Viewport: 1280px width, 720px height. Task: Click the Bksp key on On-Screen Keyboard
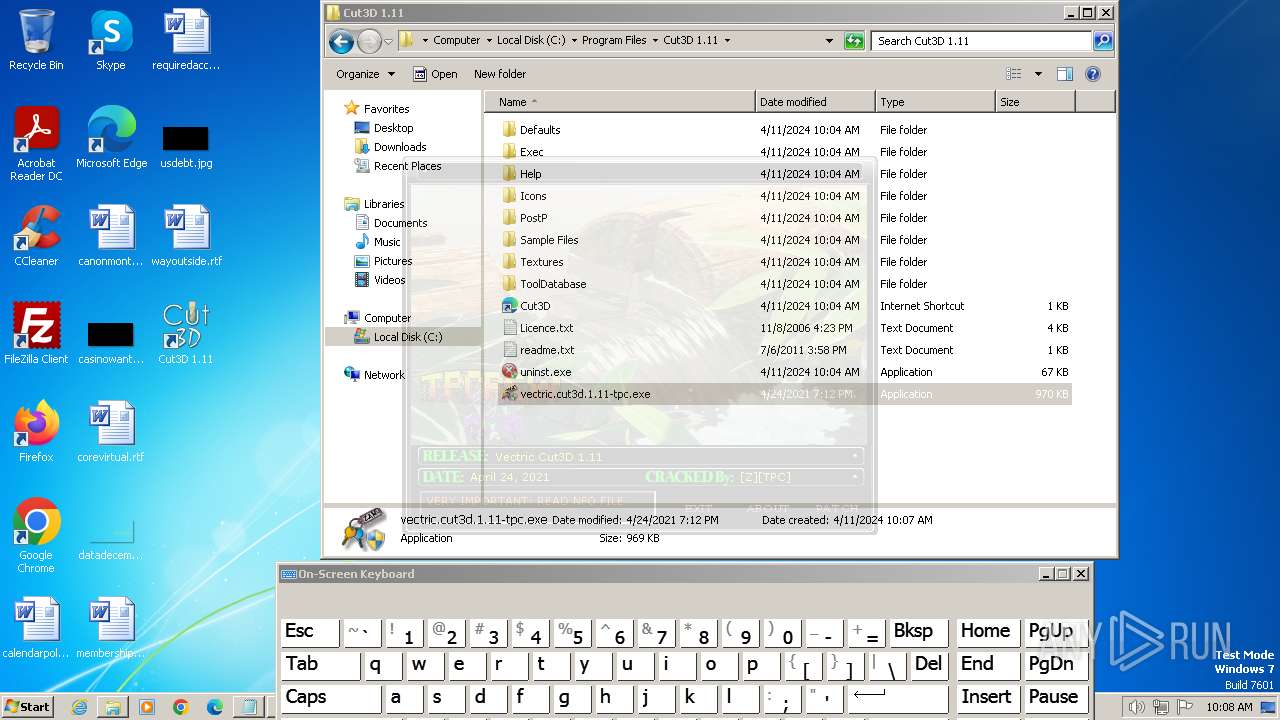pyautogui.click(x=918, y=633)
